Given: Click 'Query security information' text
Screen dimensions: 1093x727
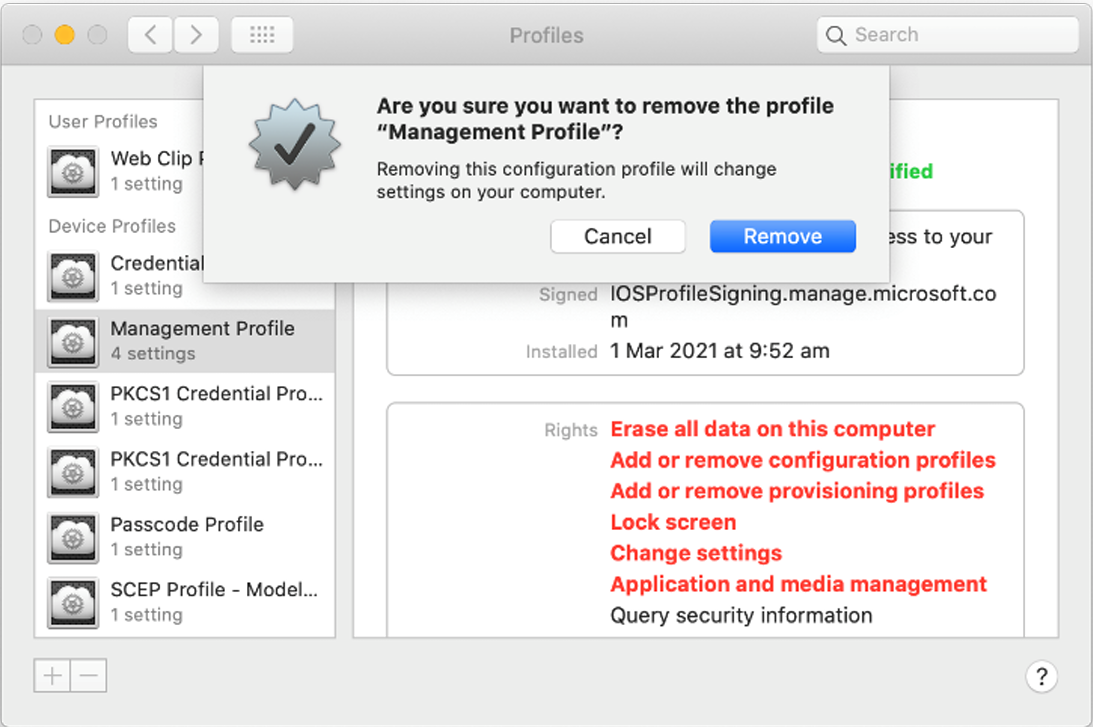Looking at the screenshot, I should (x=741, y=615).
